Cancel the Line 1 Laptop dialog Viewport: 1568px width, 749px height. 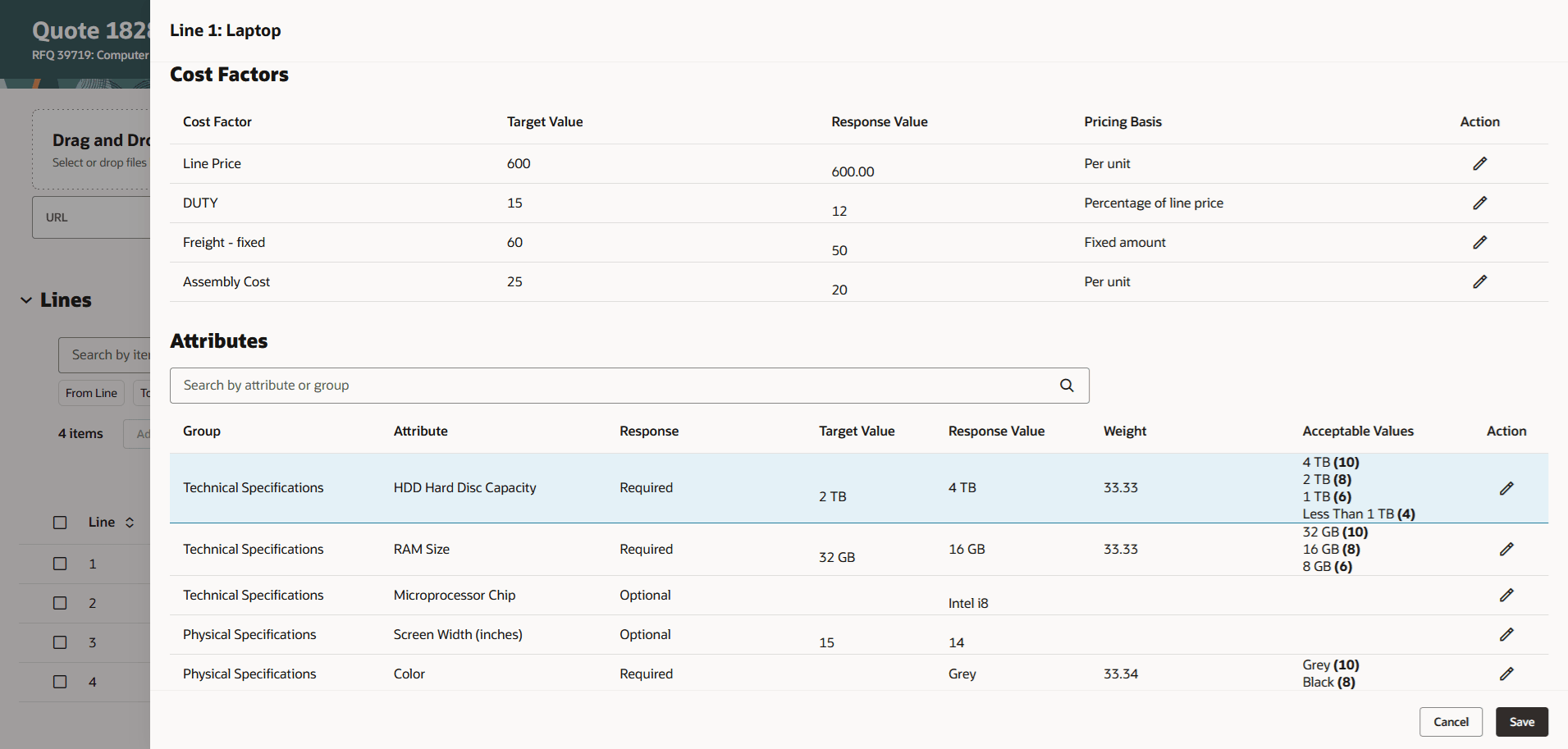click(1451, 722)
